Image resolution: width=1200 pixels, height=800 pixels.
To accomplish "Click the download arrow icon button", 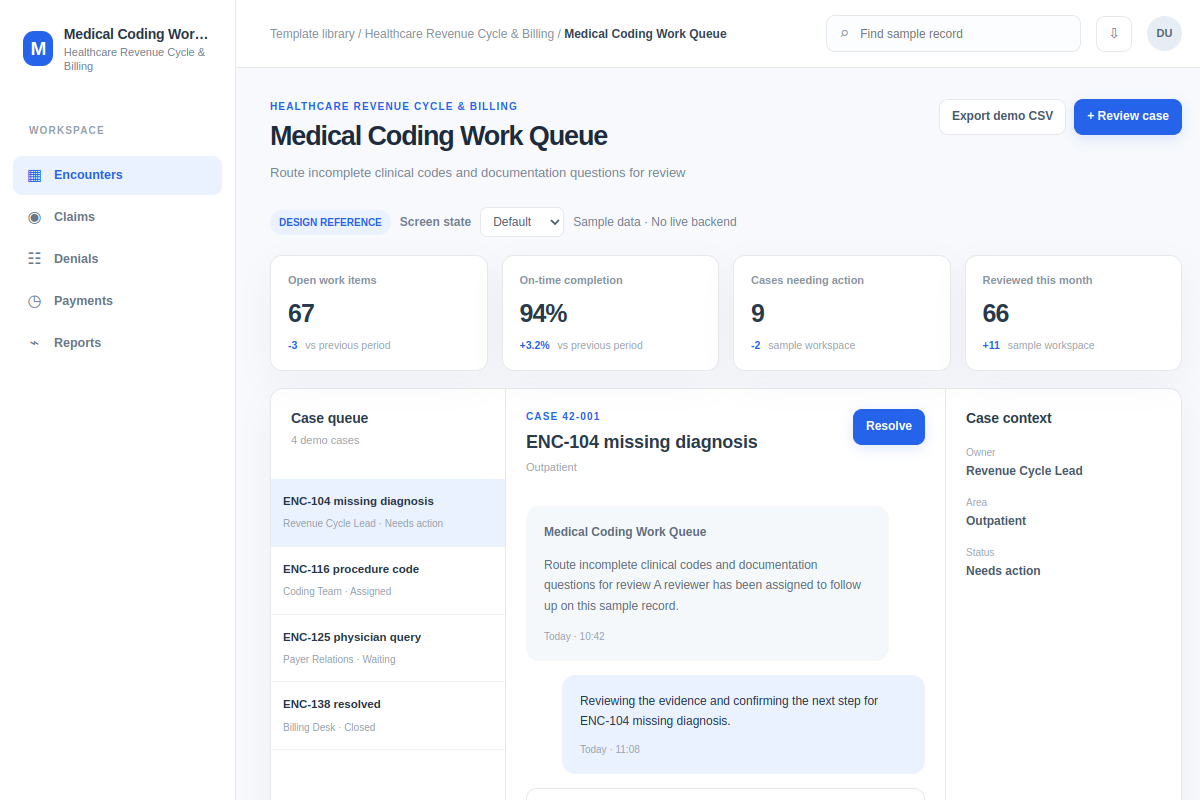I will (x=1114, y=33).
